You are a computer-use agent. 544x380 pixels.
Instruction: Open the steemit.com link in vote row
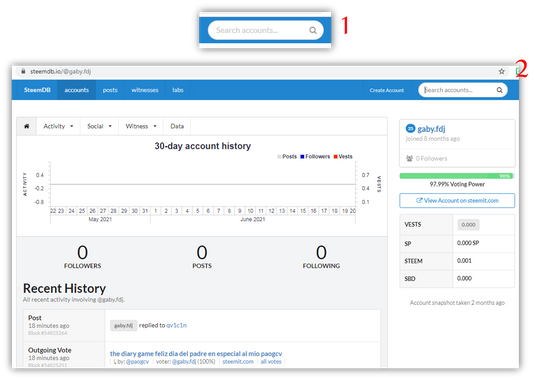[238, 362]
